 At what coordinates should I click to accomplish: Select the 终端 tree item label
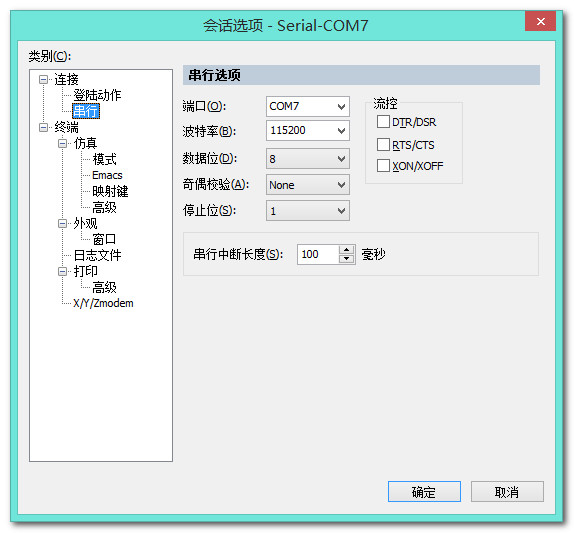[x=66, y=127]
